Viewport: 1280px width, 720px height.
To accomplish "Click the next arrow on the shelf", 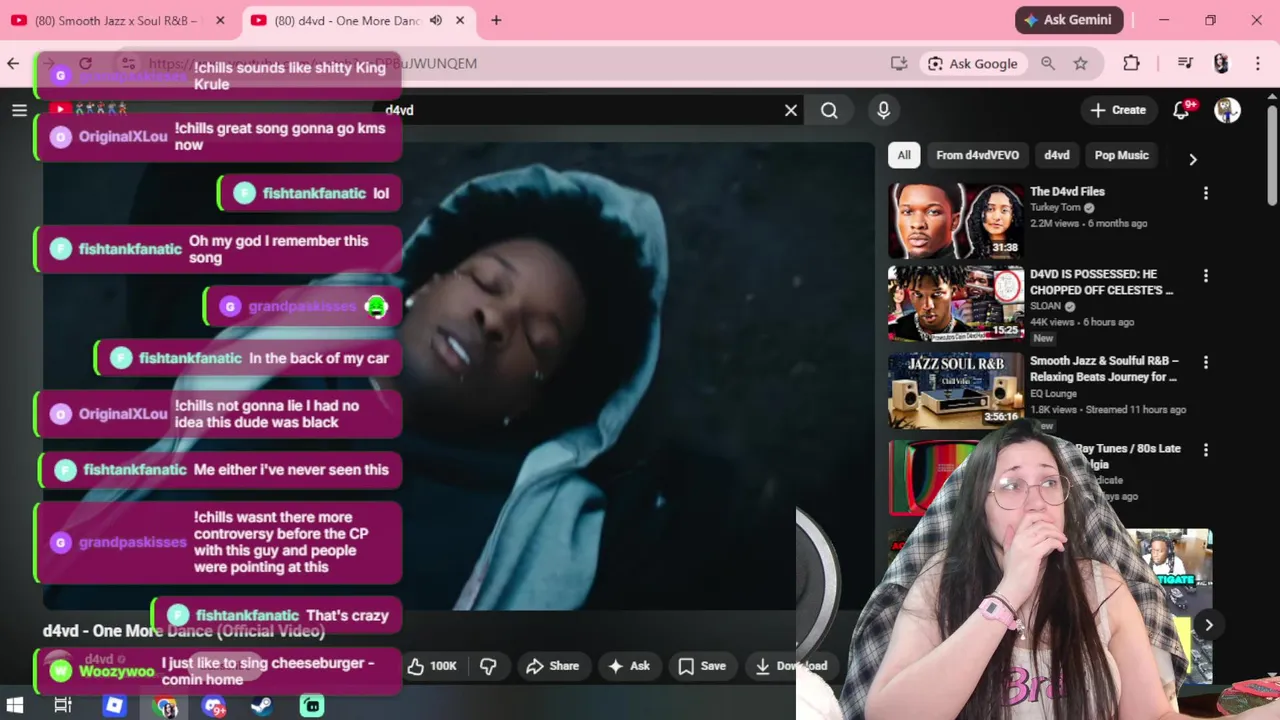I will point(1209,625).
